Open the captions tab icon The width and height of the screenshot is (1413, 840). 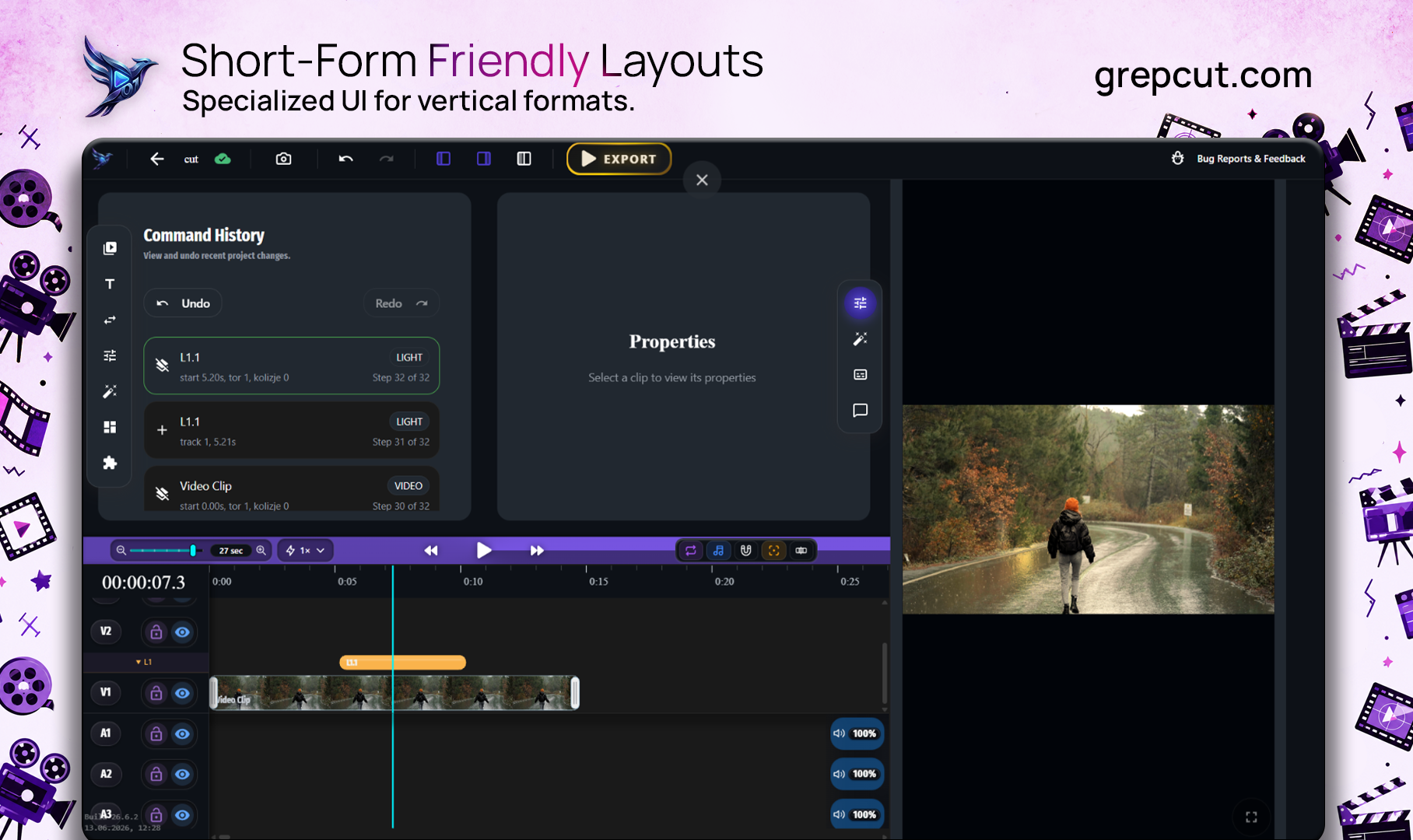pos(860,375)
